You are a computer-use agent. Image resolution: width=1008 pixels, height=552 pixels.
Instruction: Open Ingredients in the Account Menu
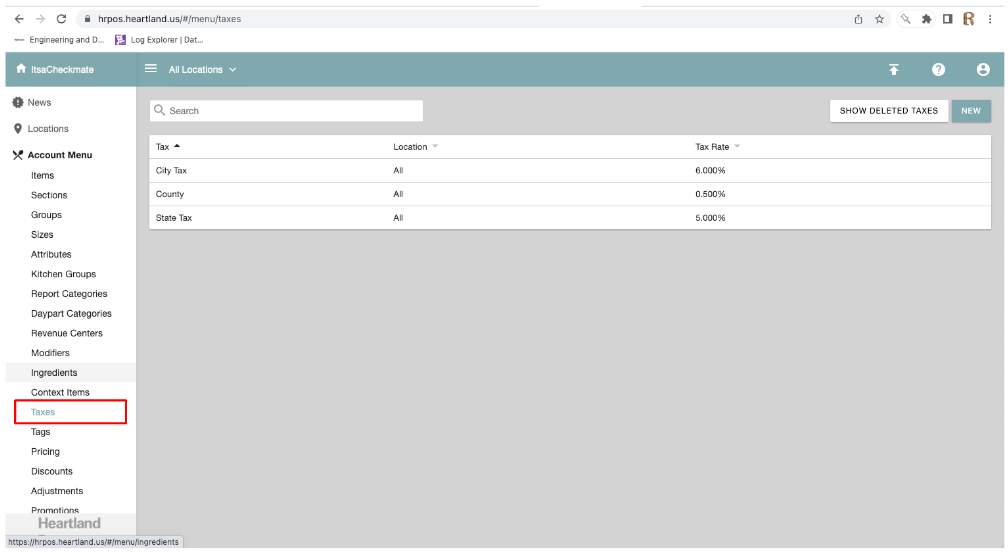54,373
